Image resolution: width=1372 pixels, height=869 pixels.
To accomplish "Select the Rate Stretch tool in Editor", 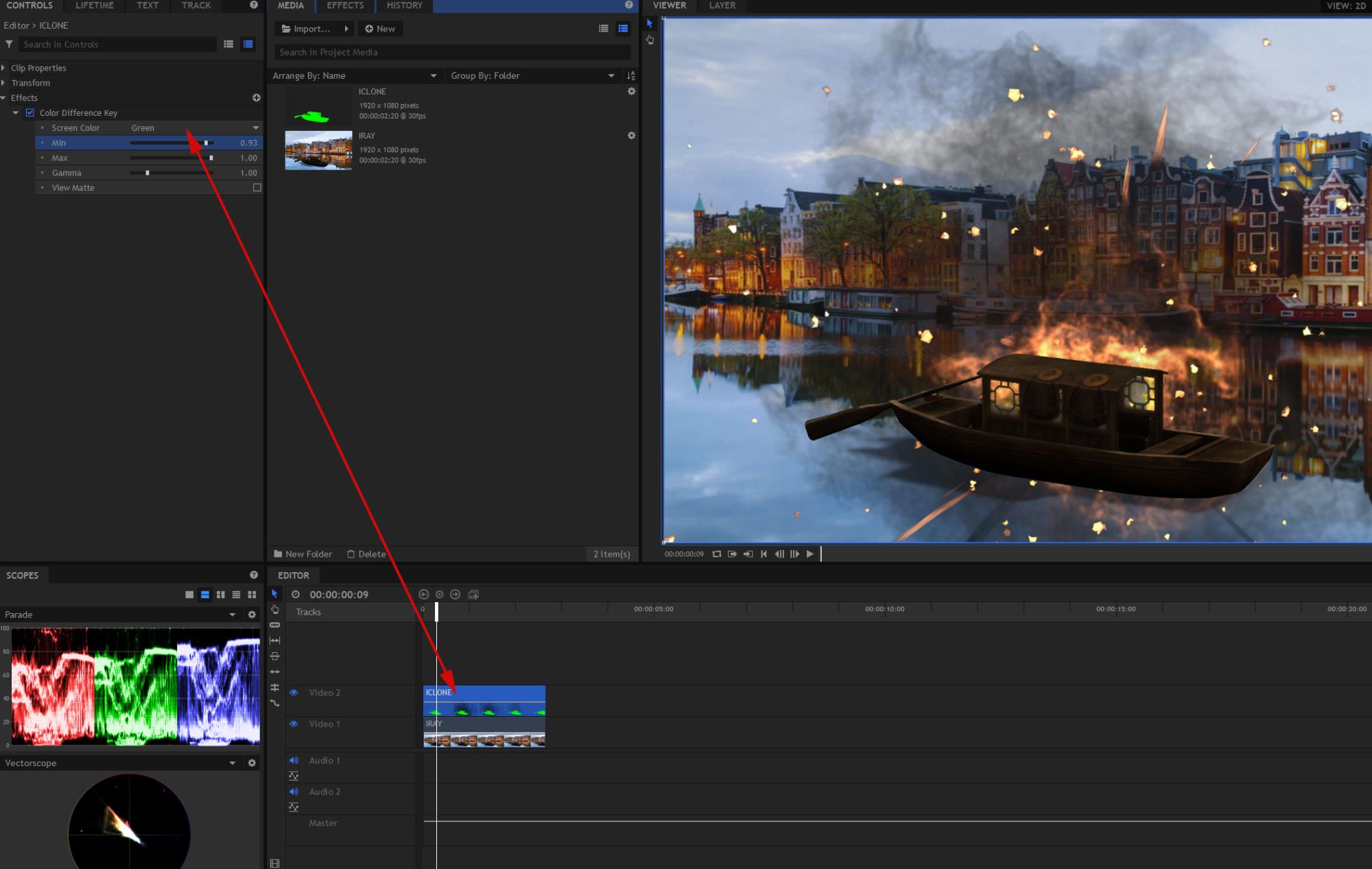I will point(274,671).
